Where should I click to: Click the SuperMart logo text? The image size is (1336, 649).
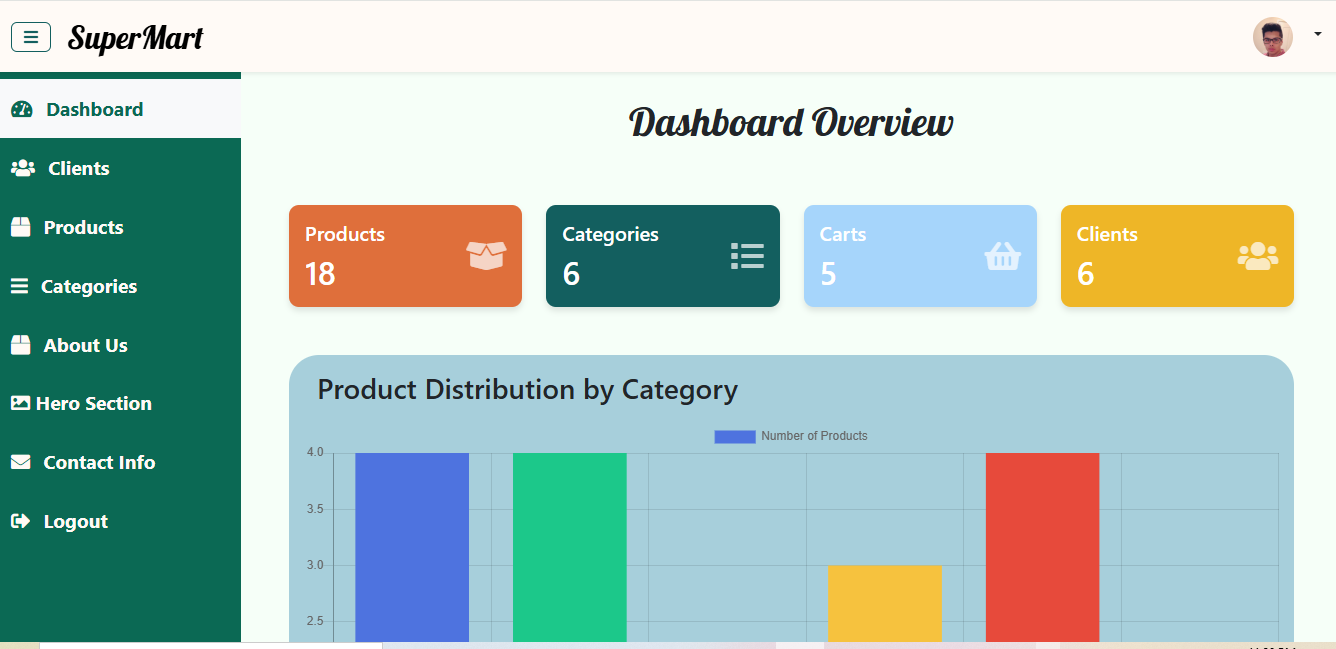135,38
